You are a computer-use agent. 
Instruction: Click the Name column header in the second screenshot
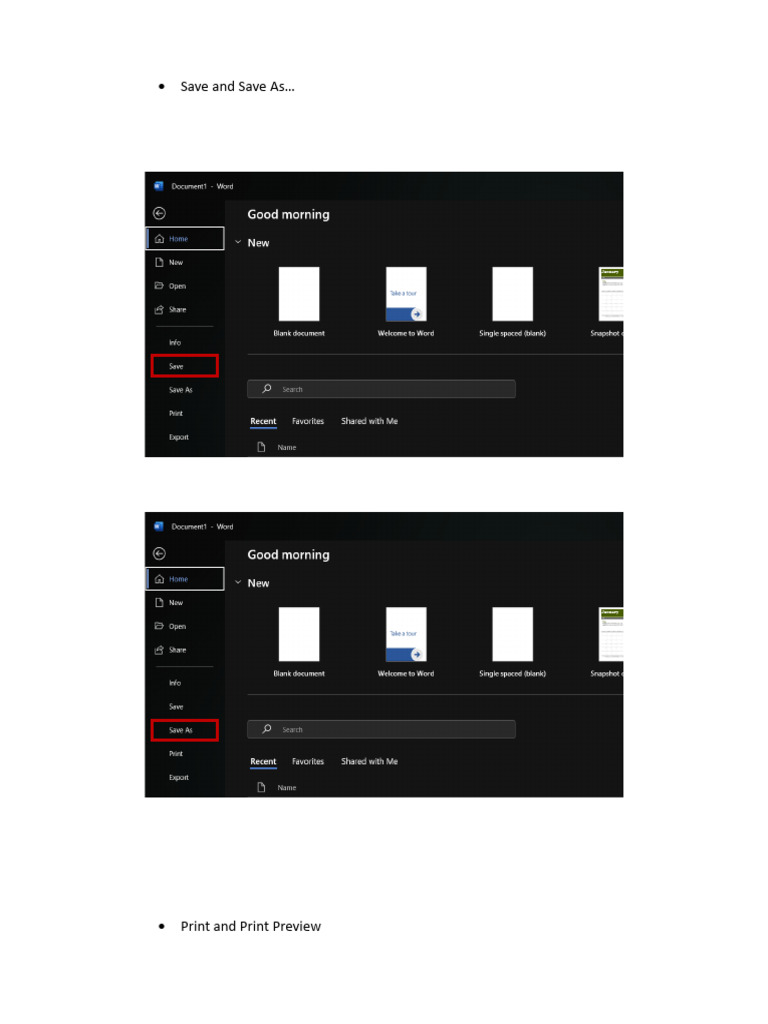point(287,788)
